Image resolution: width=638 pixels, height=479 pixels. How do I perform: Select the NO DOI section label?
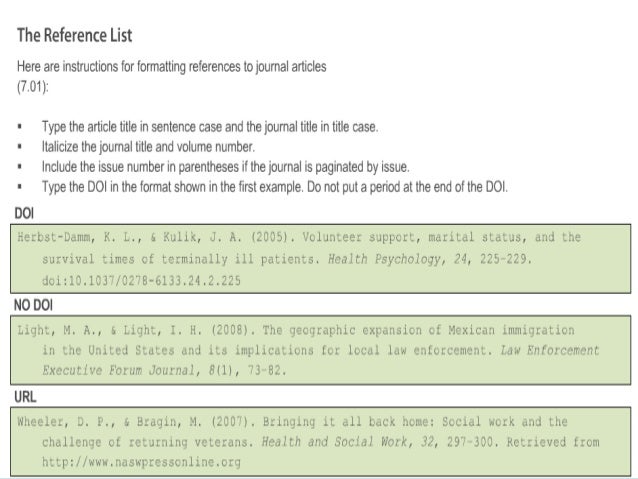point(33,305)
